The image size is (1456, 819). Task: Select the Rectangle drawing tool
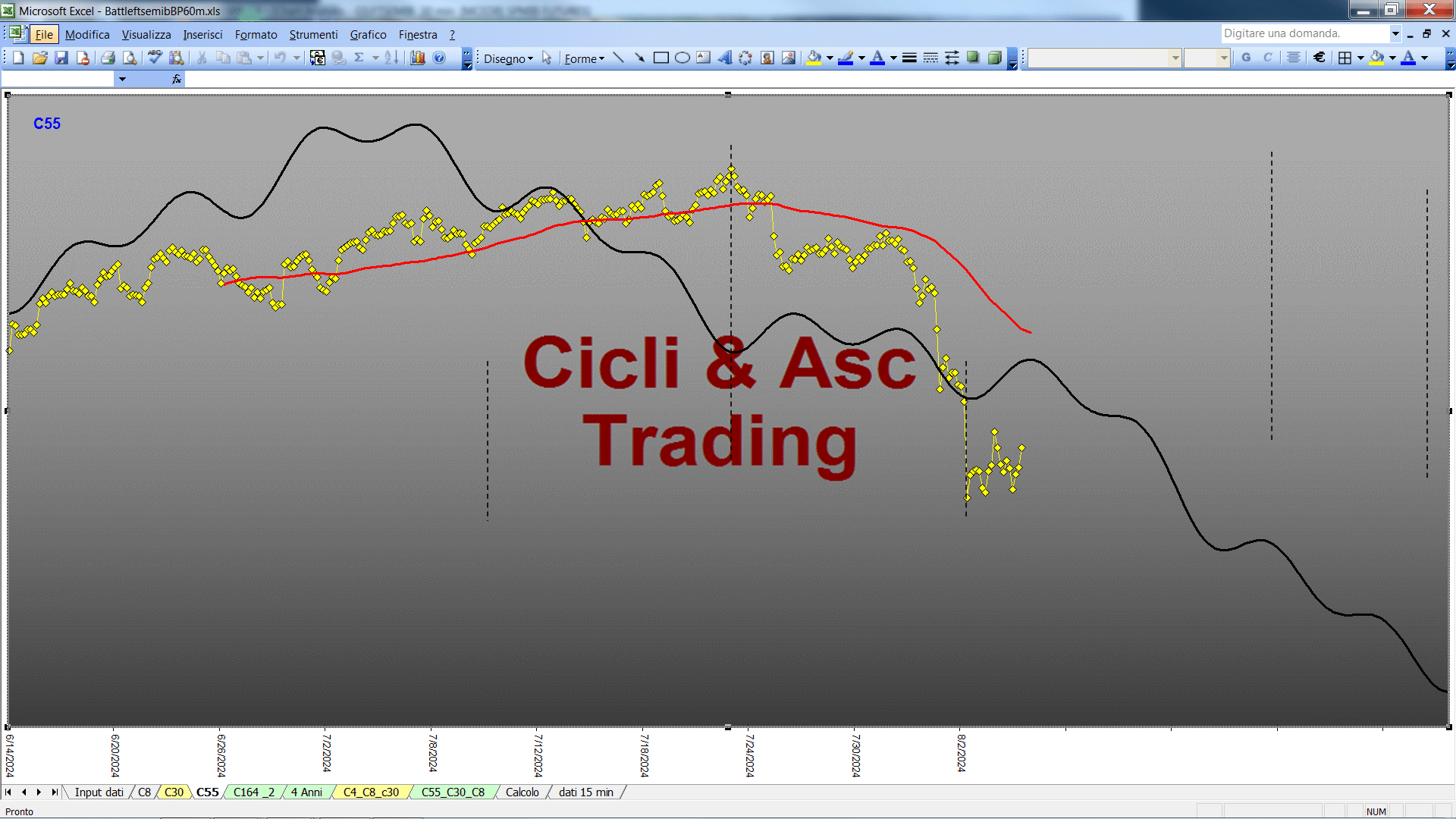661,58
